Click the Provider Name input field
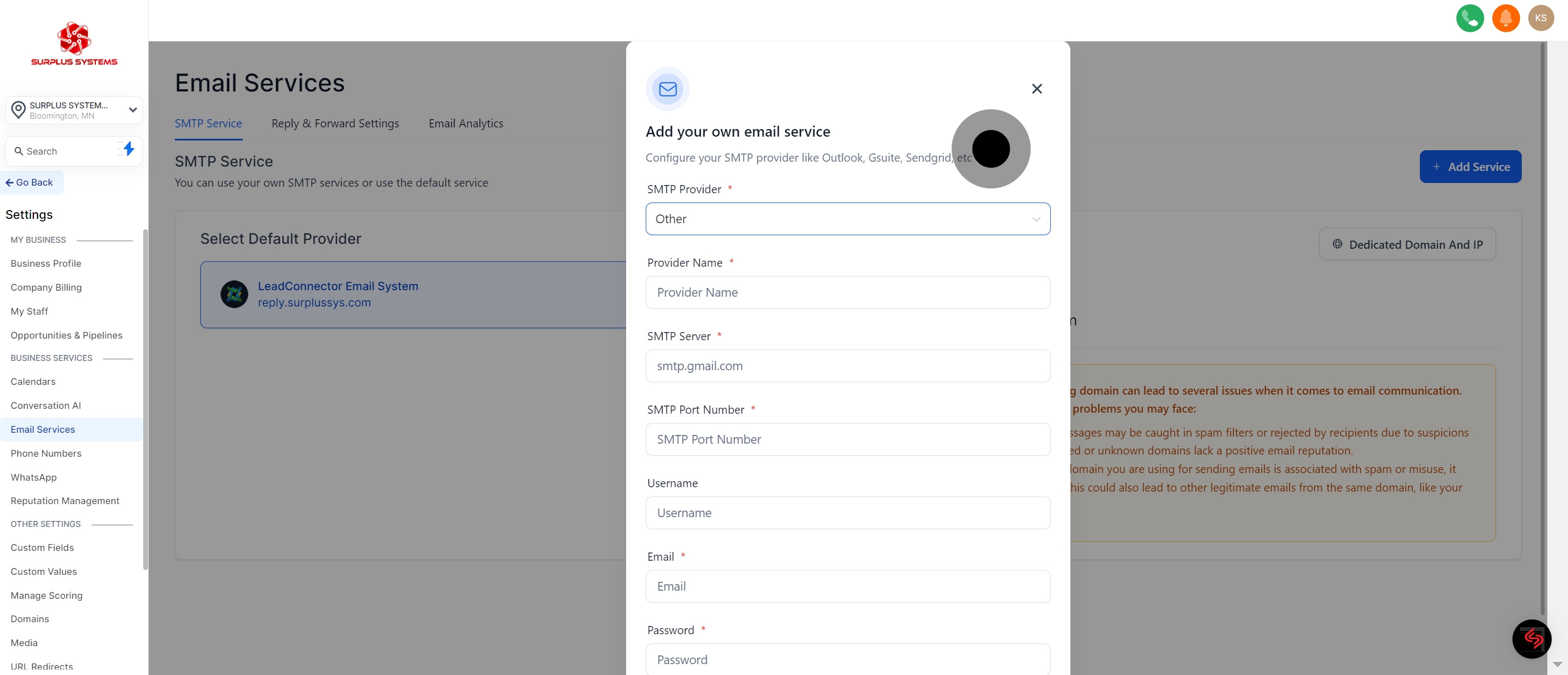Screen dimensions: 1568x675 pyautogui.click(x=847, y=292)
